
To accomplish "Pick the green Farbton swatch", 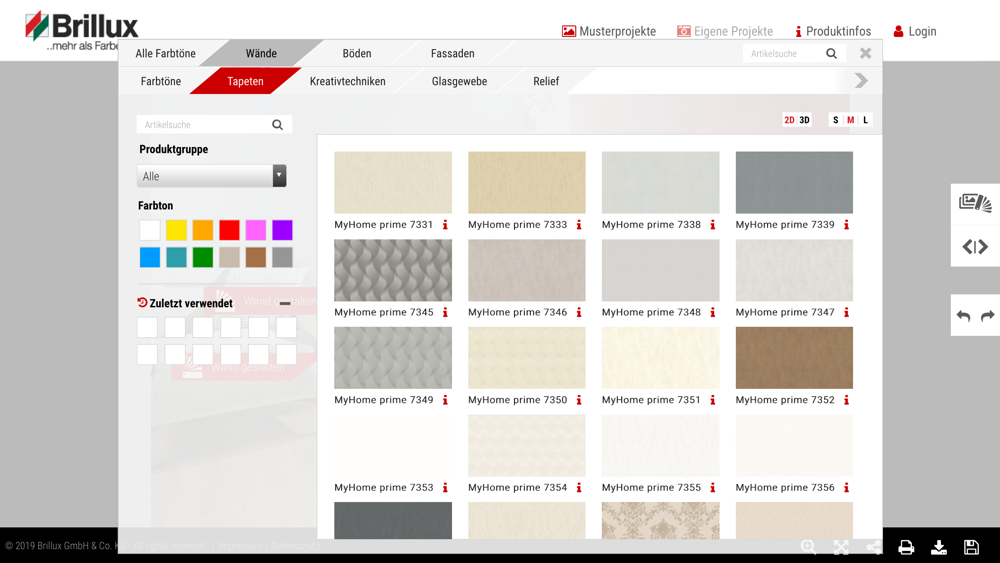I will point(203,257).
